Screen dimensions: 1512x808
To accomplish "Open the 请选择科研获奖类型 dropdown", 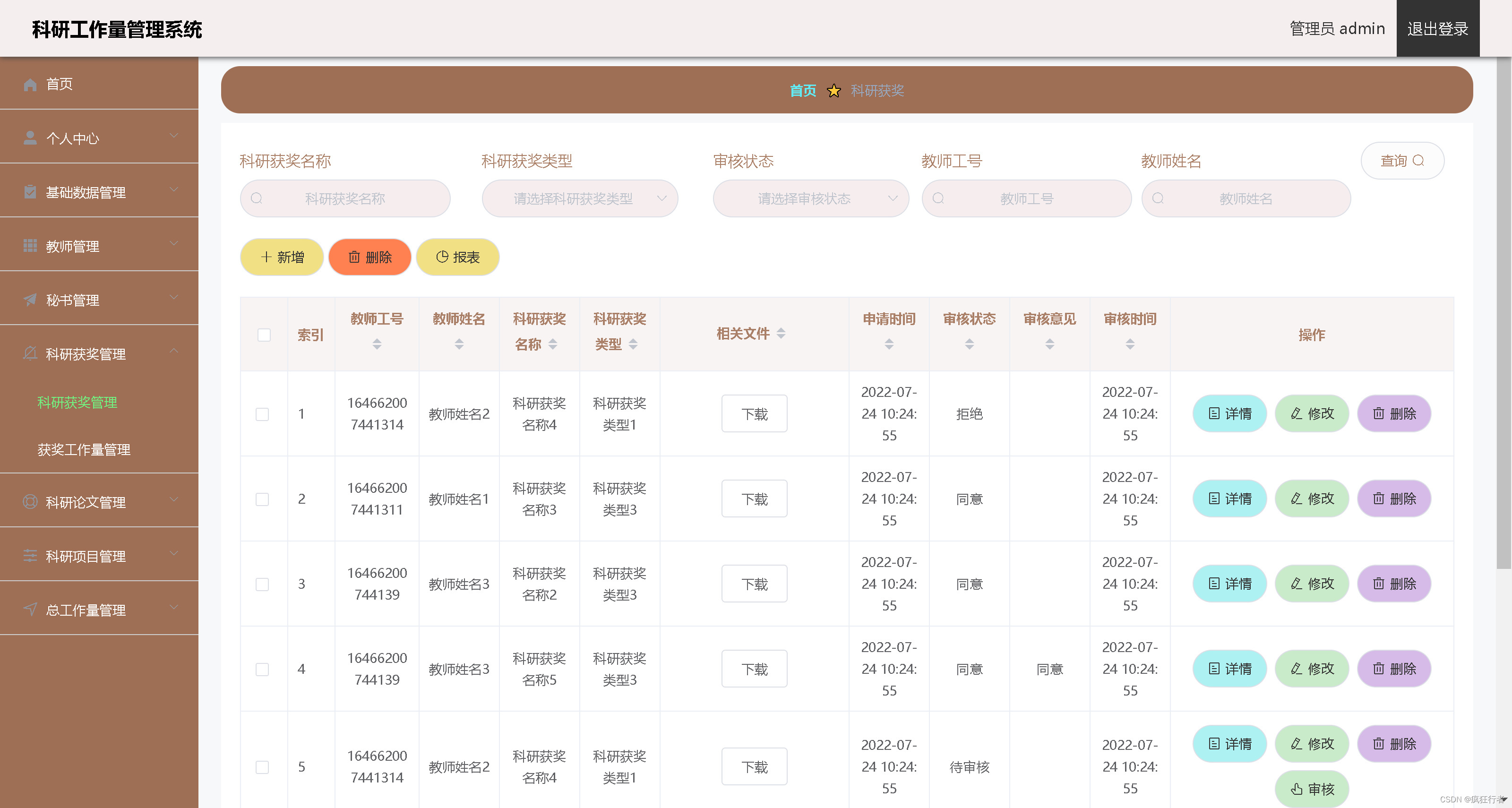I will point(580,198).
